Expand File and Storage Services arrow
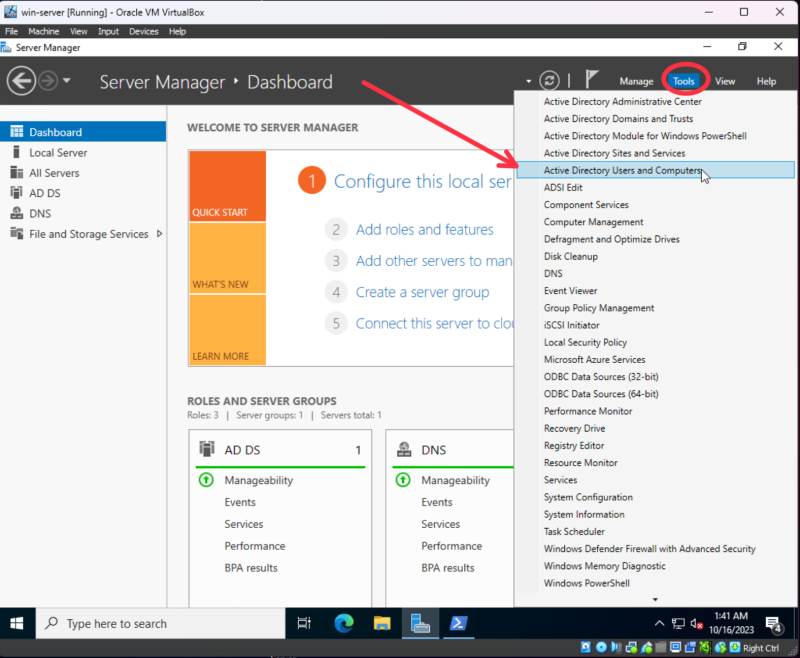This screenshot has width=800, height=658. tap(160, 234)
